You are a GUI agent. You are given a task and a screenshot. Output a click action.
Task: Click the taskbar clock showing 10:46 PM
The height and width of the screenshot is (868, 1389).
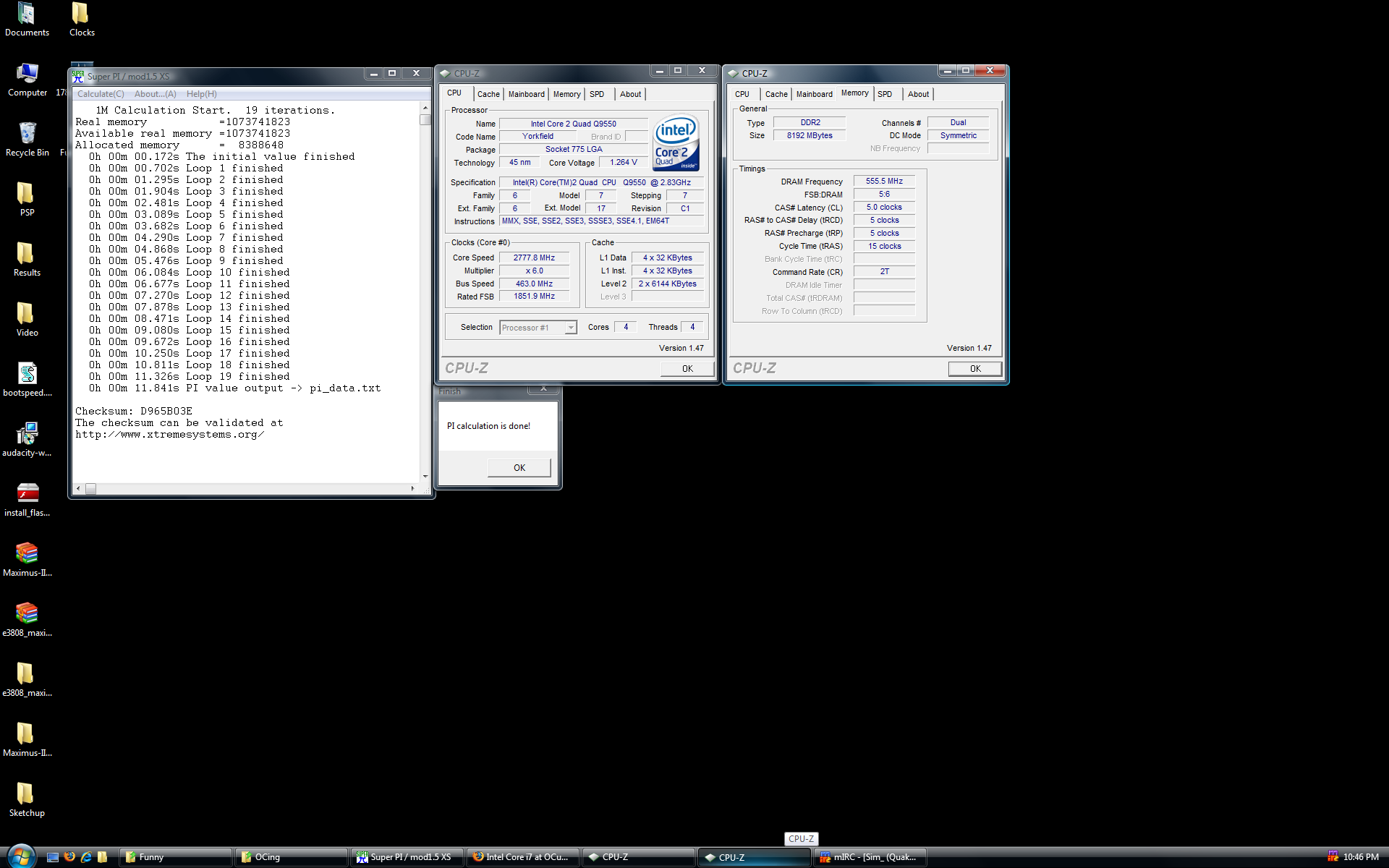coord(1361,857)
